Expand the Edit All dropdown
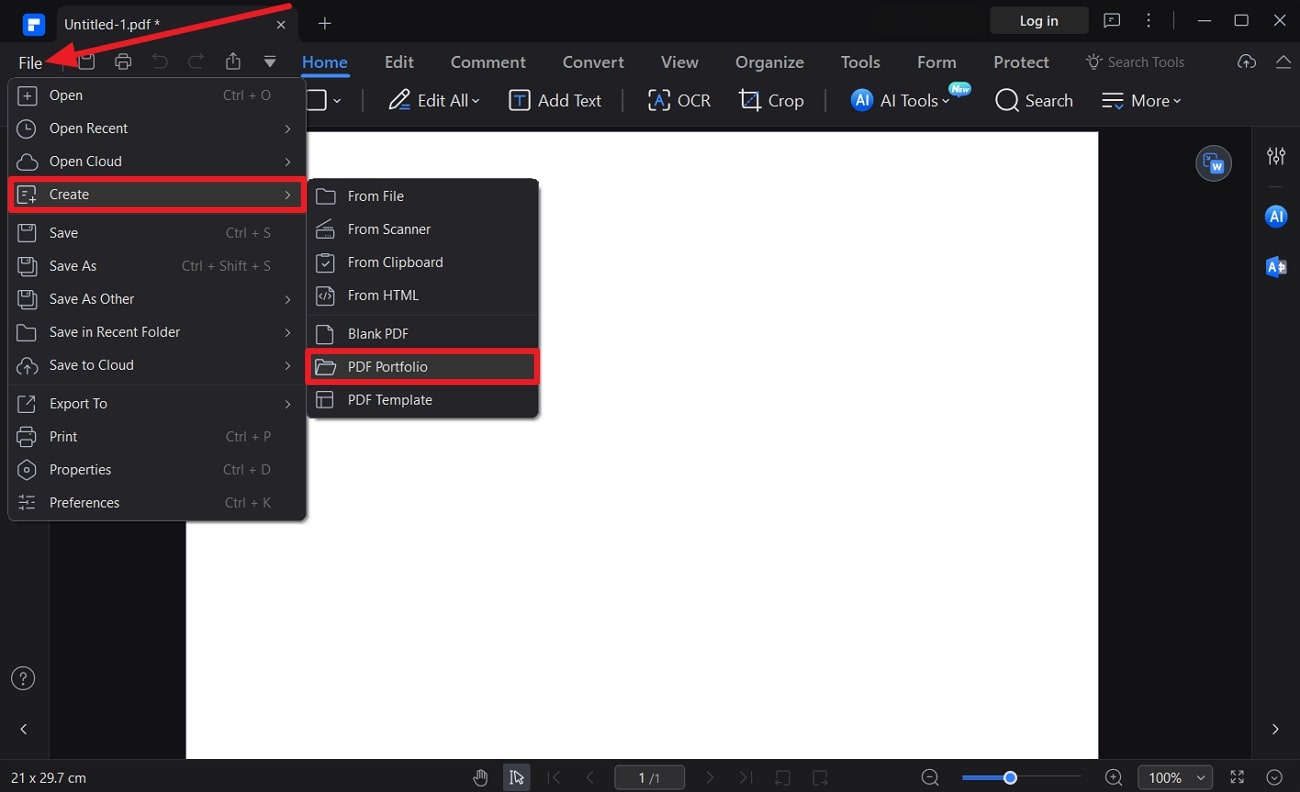Viewport: 1300px width, 792px height. (434, 100)
